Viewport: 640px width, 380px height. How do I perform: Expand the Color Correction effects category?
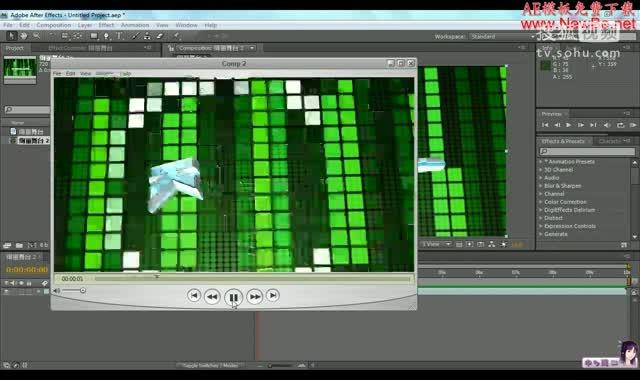pyautogui.click(x=565, y=202)
